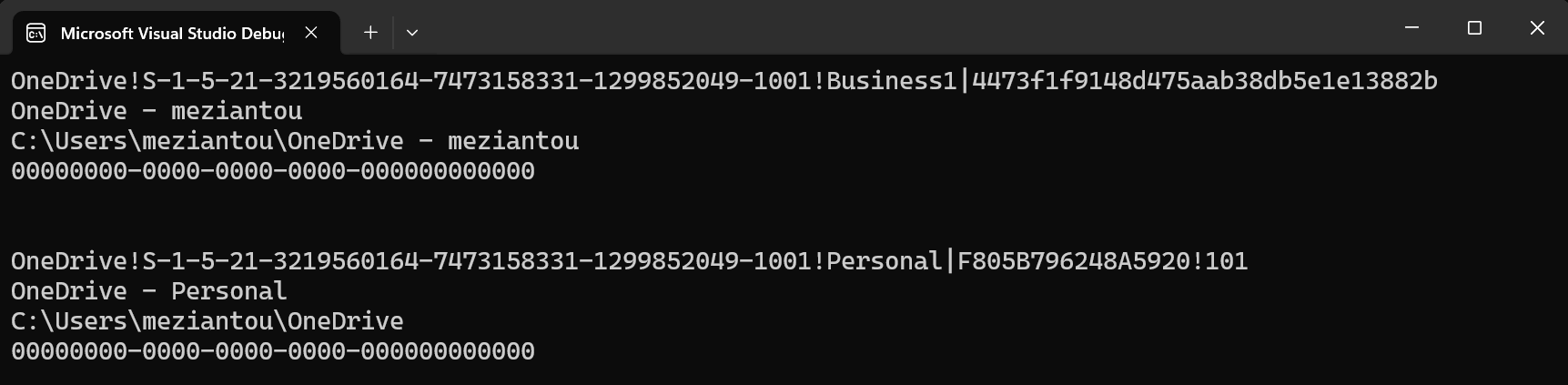Click the last zero GUID line in output
Viewport: 1568px width, 385px height.
coord(273,351)
